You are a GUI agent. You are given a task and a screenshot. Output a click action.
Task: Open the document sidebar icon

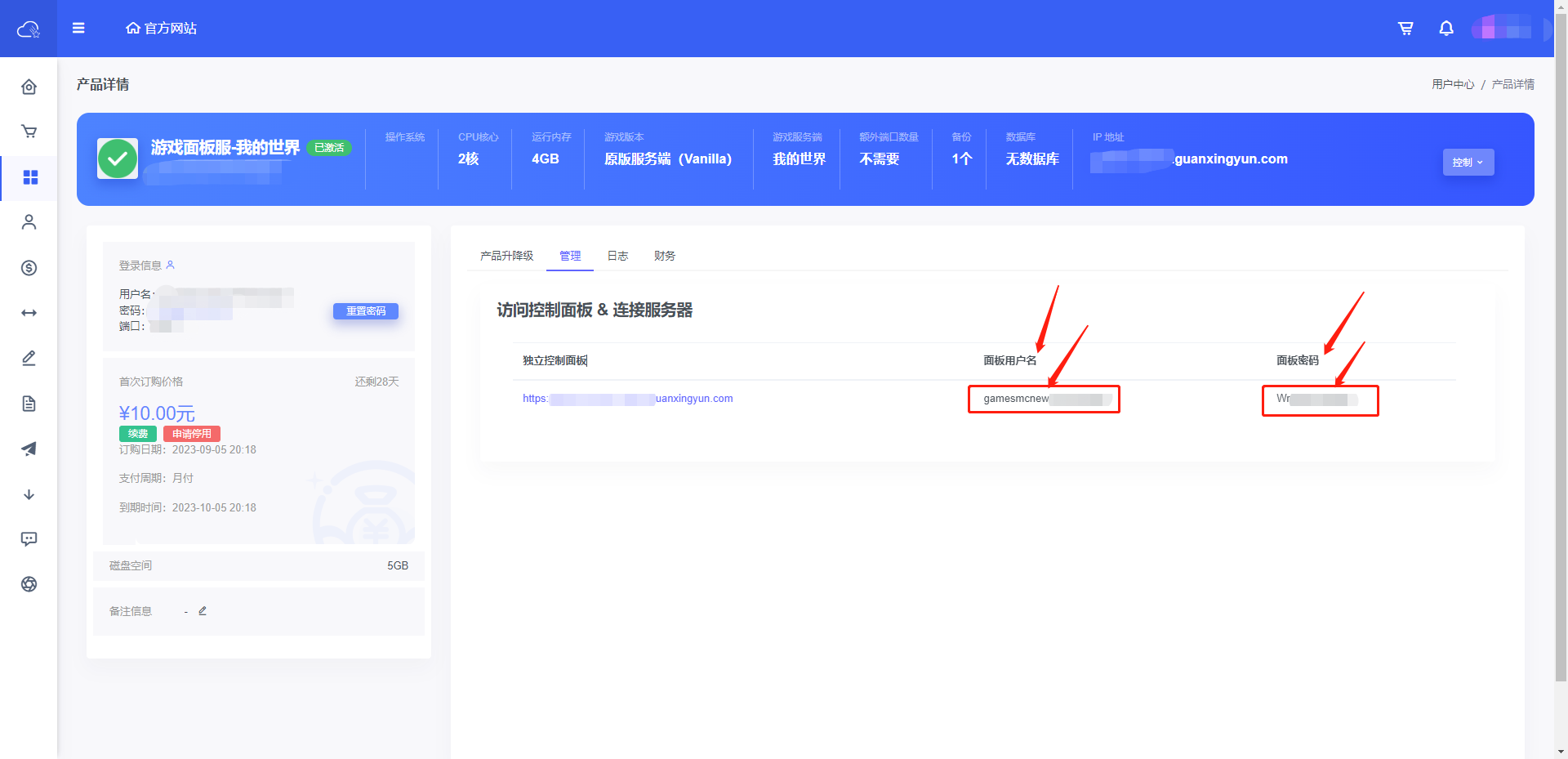(x=29, y=404)
